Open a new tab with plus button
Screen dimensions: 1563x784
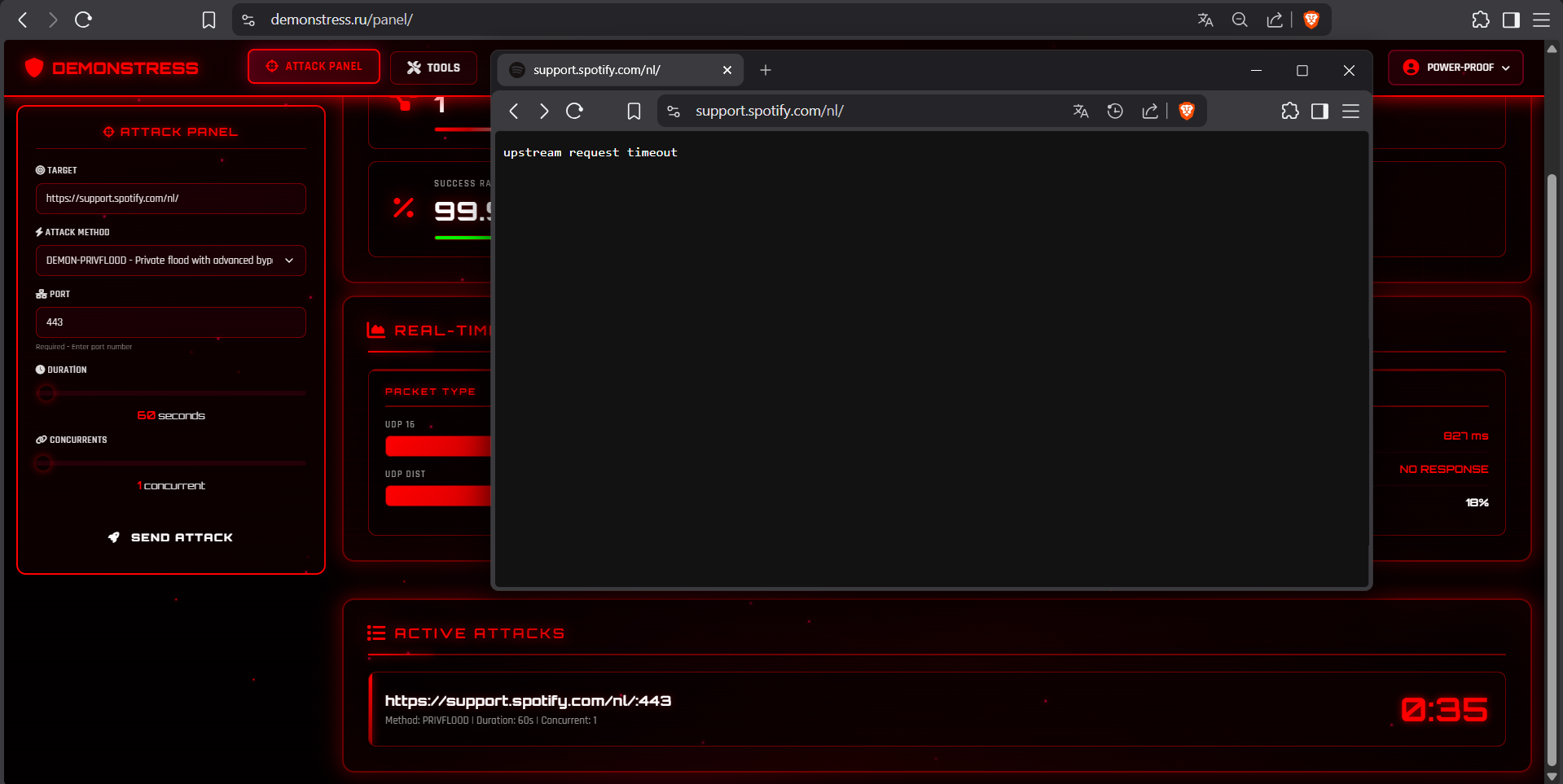(x=765, y=71)
